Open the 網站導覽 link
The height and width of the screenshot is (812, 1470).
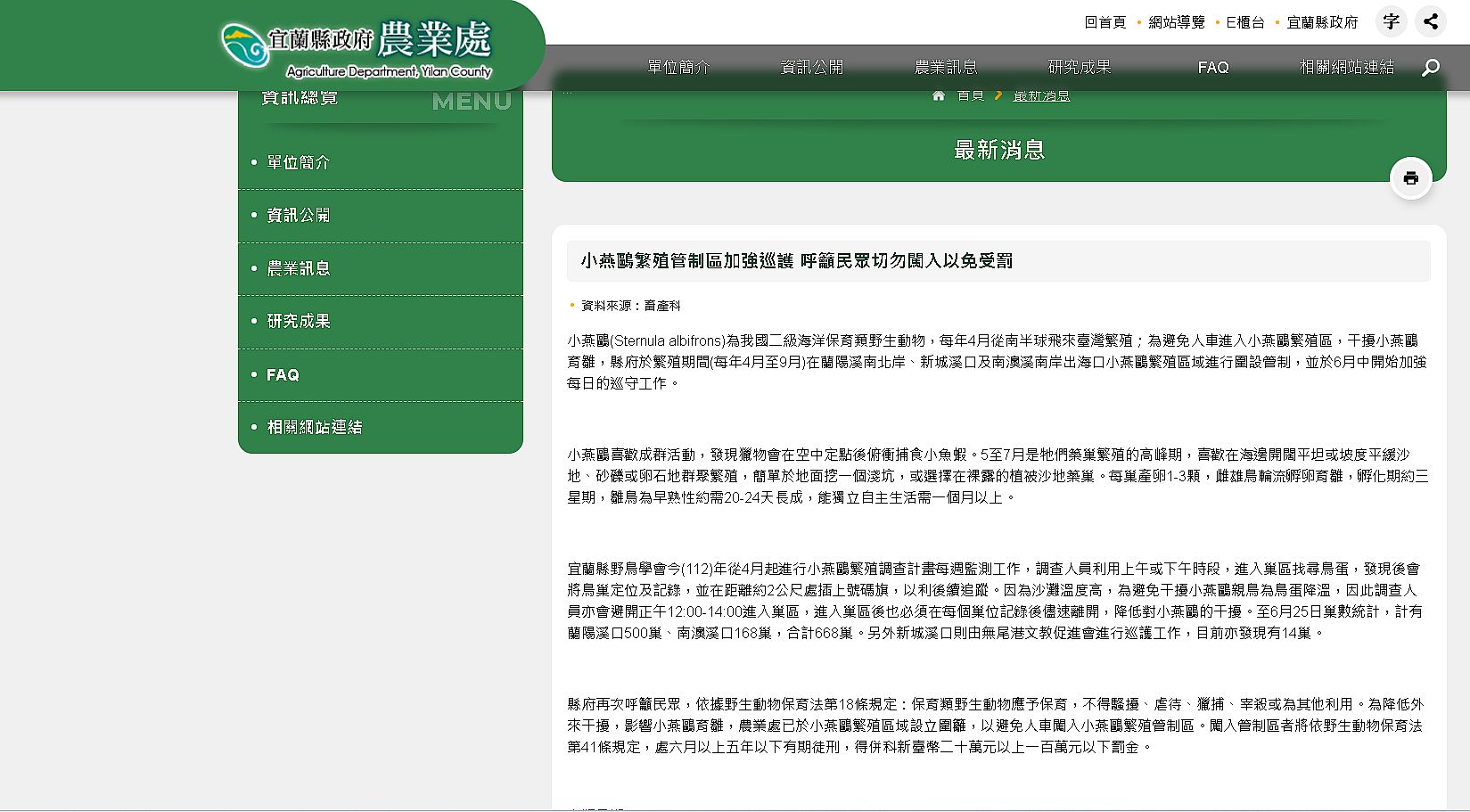click(1176, 22)
